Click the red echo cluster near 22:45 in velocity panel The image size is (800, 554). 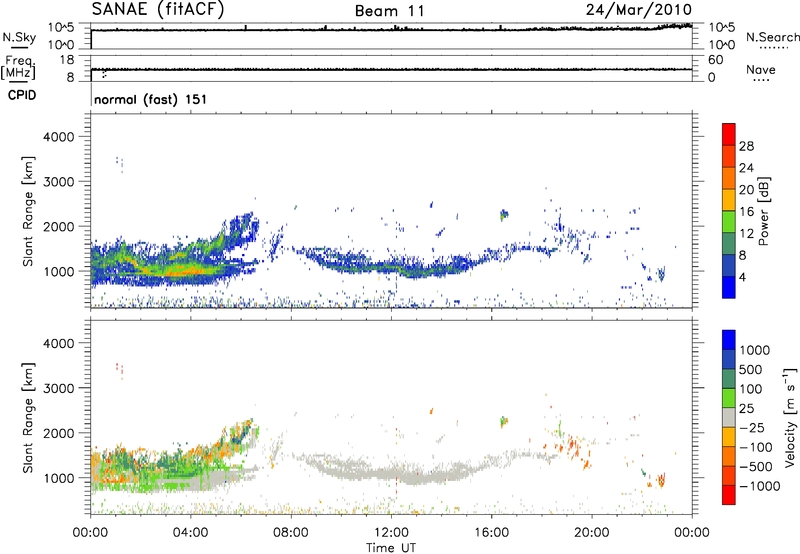point(661,480)
